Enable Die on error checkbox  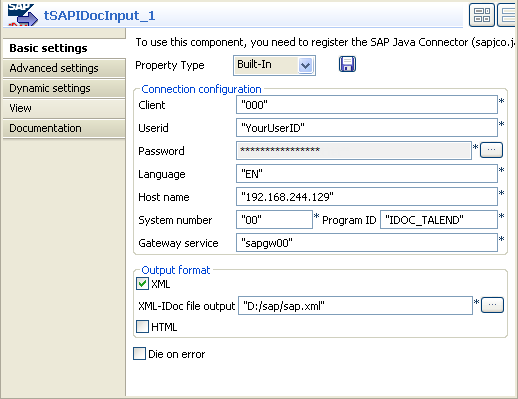tap(139, 354)
